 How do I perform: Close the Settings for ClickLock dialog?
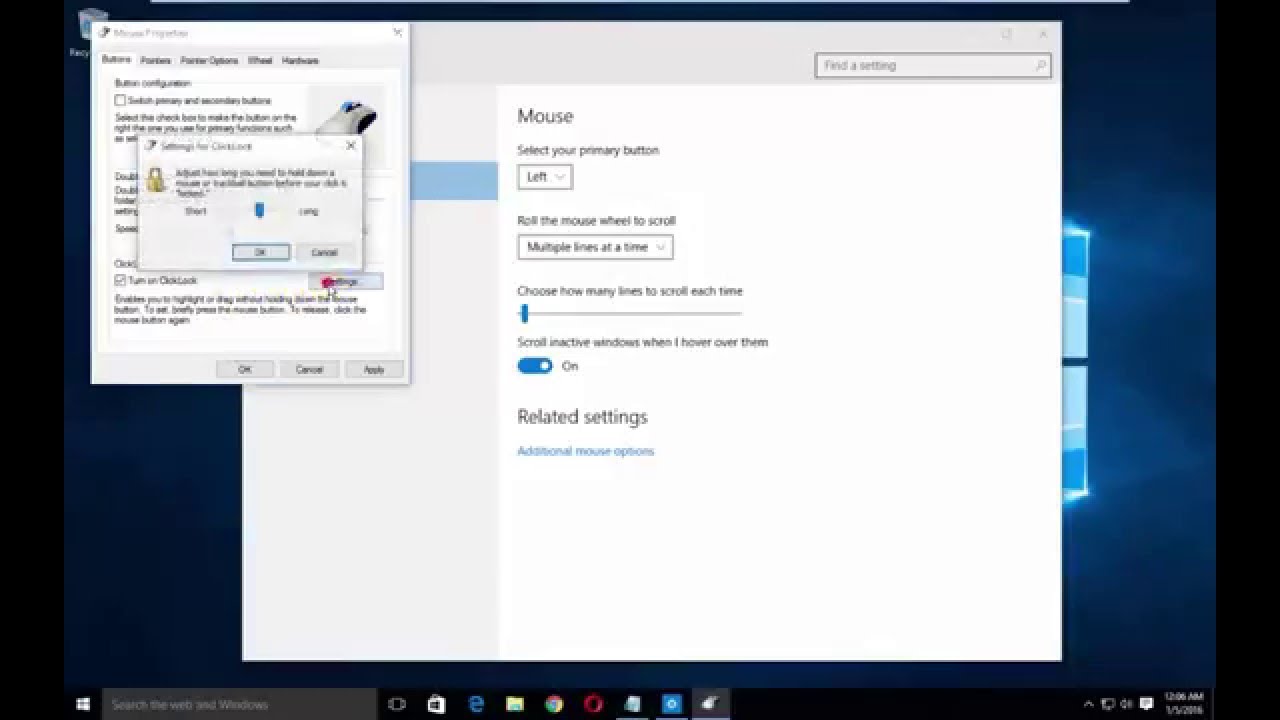(x=350, y=146)
